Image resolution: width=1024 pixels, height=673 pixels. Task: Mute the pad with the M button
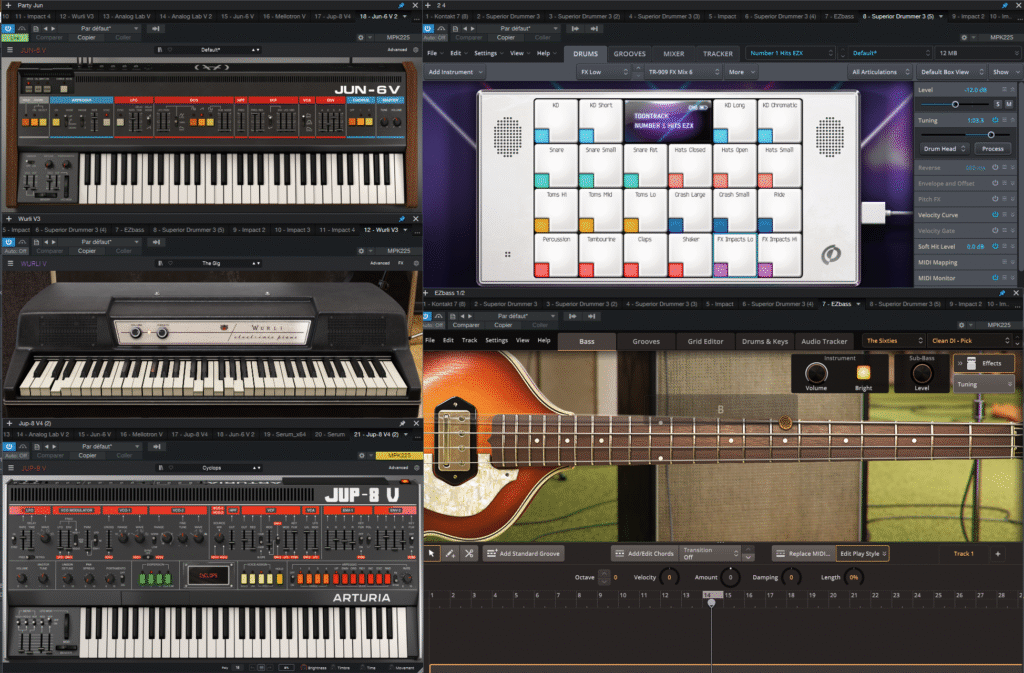coord(1009,104)
